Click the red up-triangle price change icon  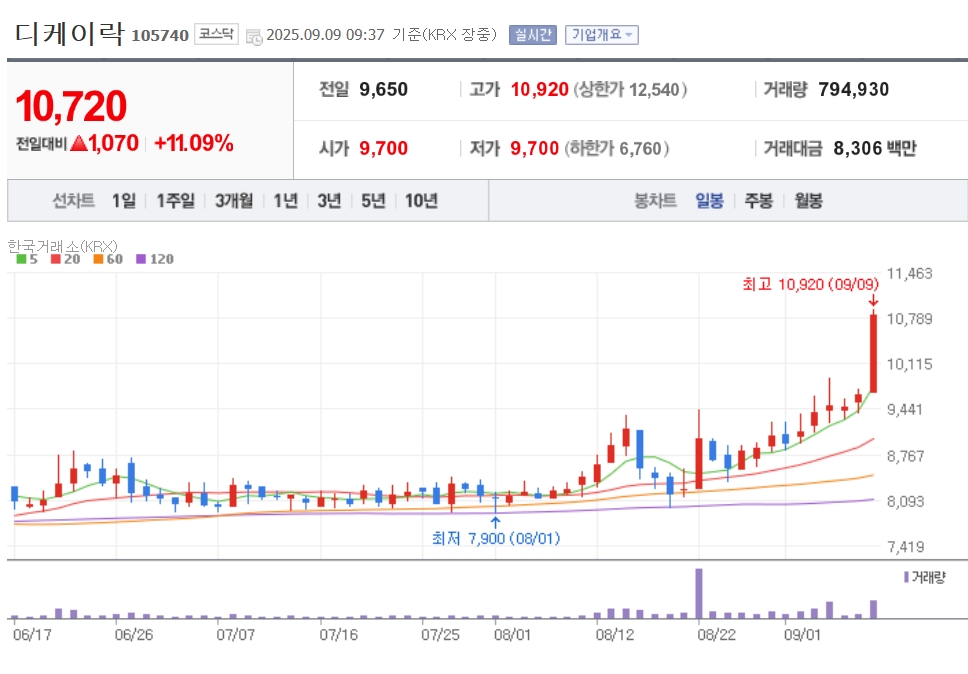pos(79,144)
